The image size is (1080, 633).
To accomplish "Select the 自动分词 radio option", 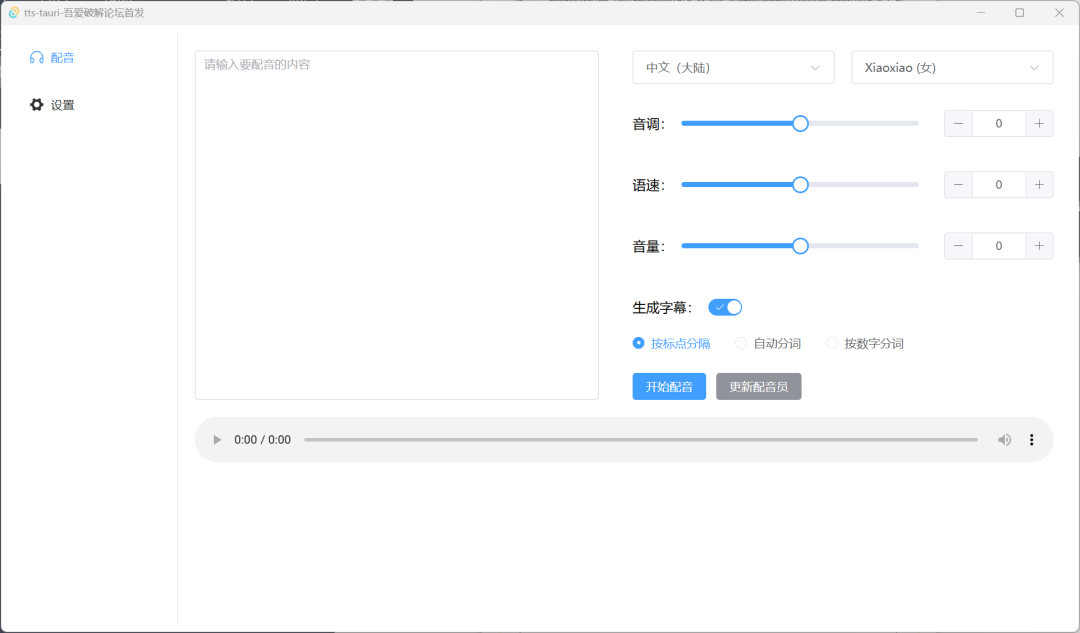I will point(740,343).
